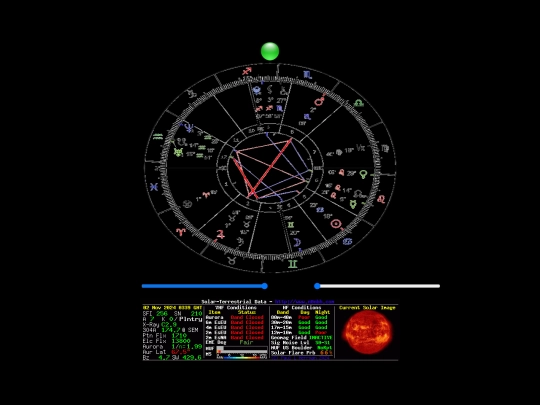The height and width of the screenshot is (405, 540).
Task: Click the 'Current Solar Image' label
Action: point(367,308)
